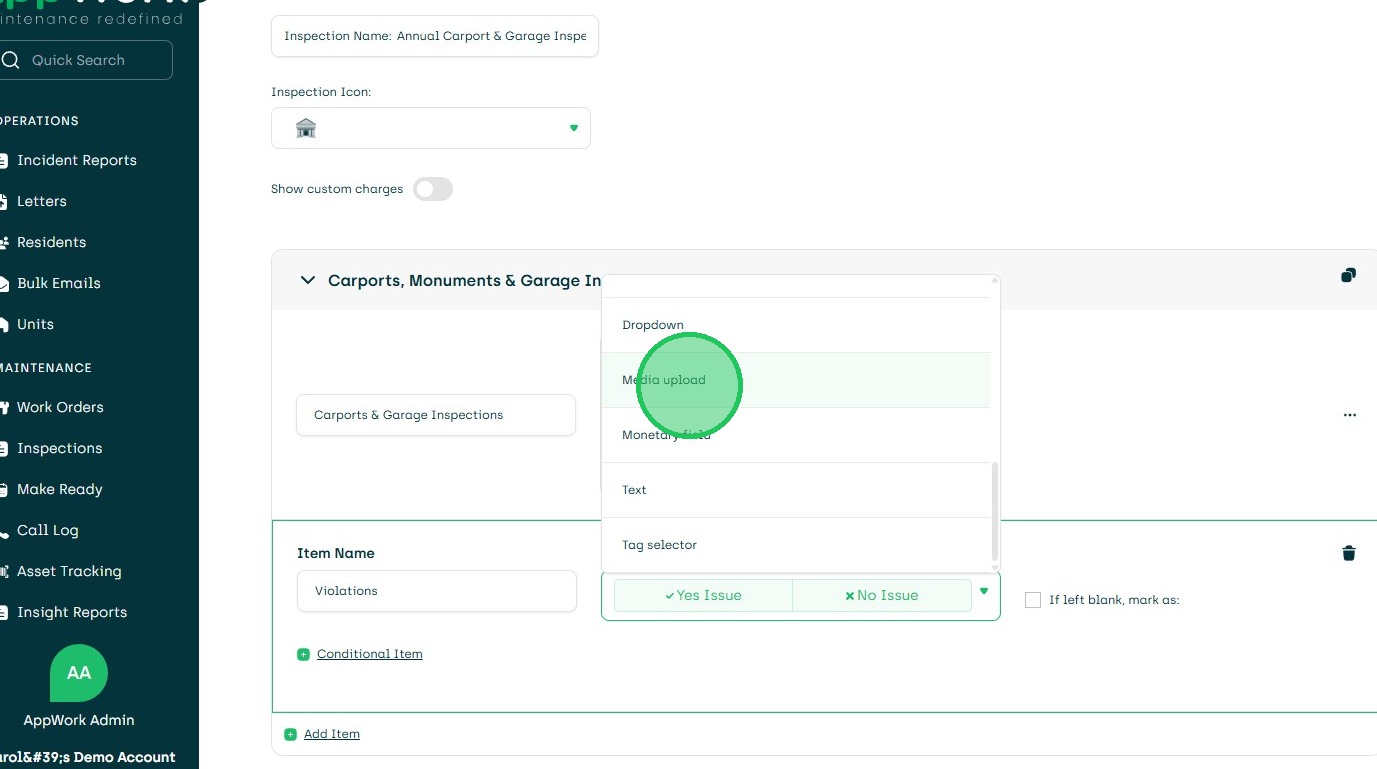Choose Tag selector from the list
Screen dimensions: 1377x769
click(x=659, y=545)
